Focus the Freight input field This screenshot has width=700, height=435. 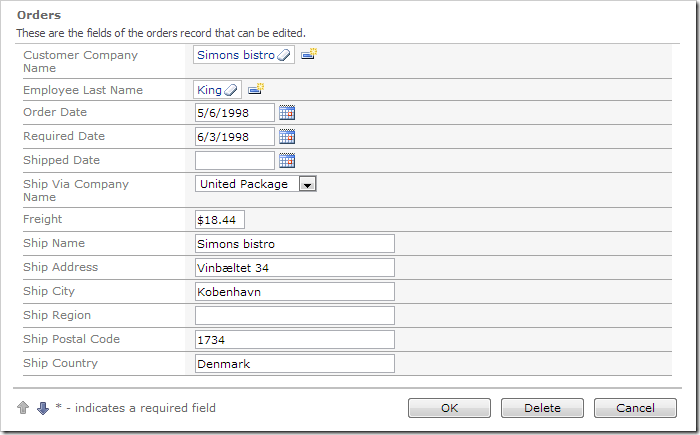(x=220, y=220)
